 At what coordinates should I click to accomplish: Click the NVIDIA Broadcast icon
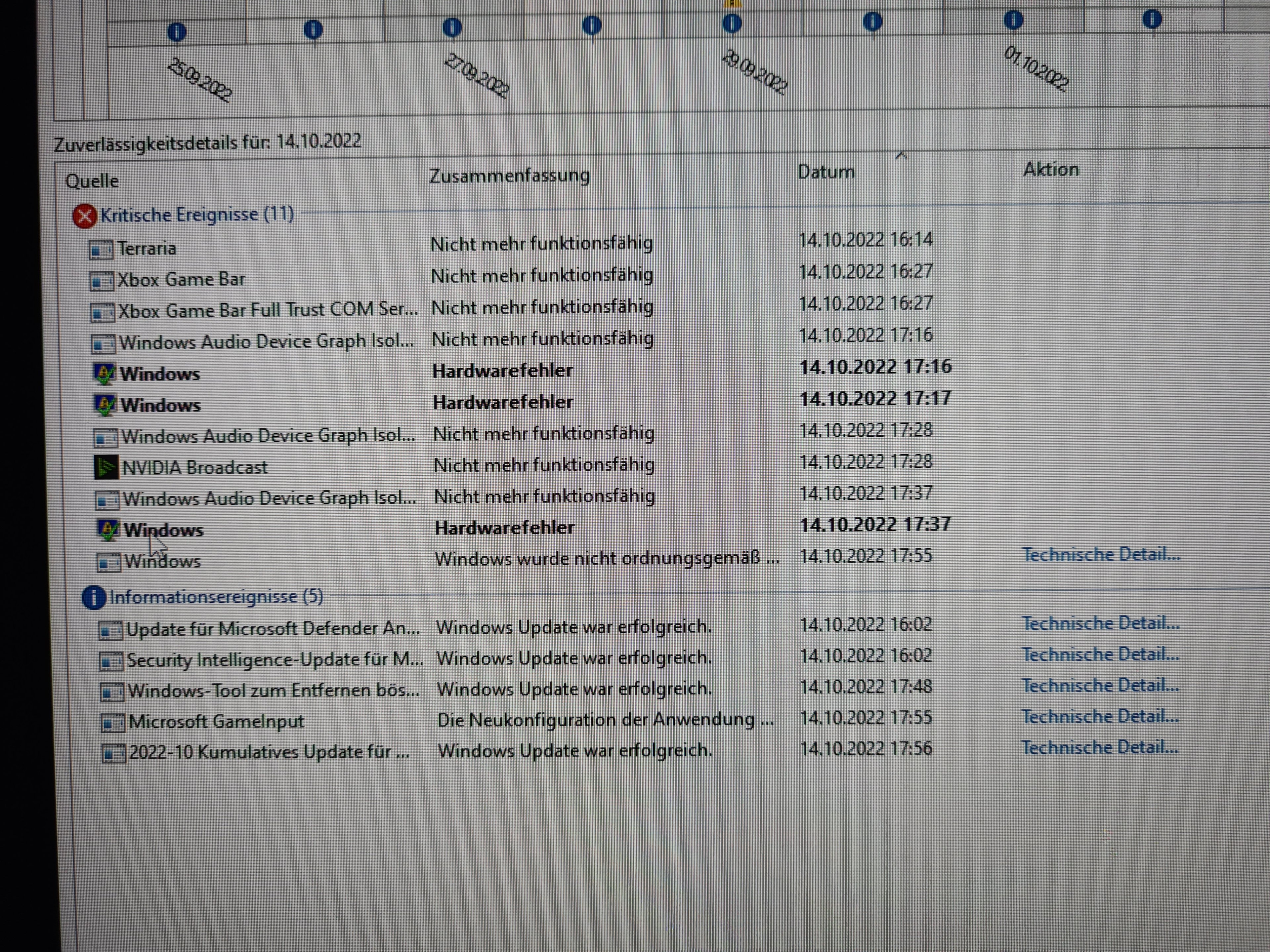click(106, 467)
